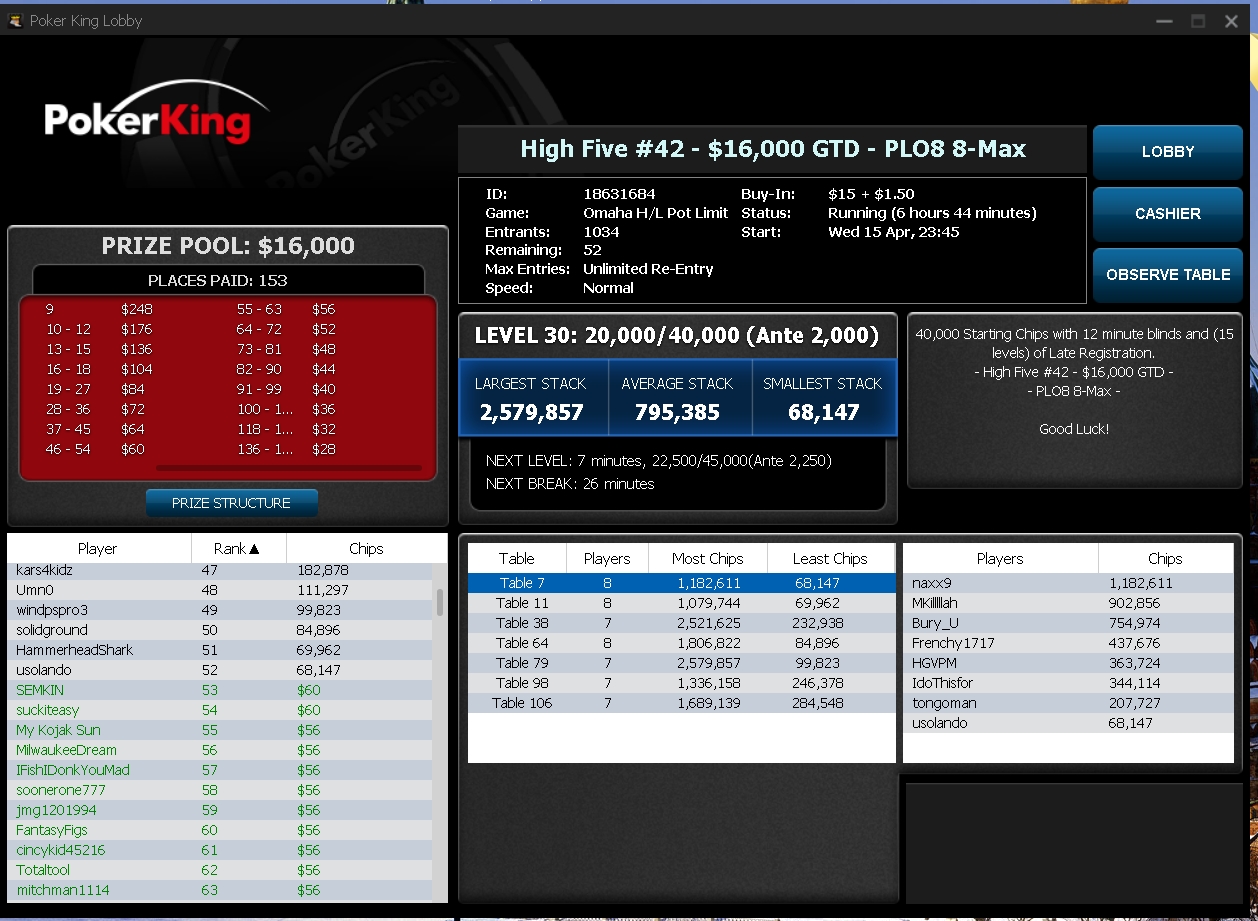Select eliminated player suckiteasy row
Viewport: 1258px width, 921px height.
(220, 710)
